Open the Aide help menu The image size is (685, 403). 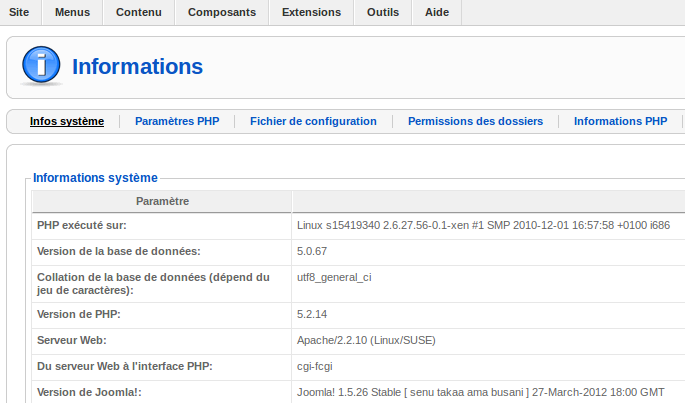point(437,12)
